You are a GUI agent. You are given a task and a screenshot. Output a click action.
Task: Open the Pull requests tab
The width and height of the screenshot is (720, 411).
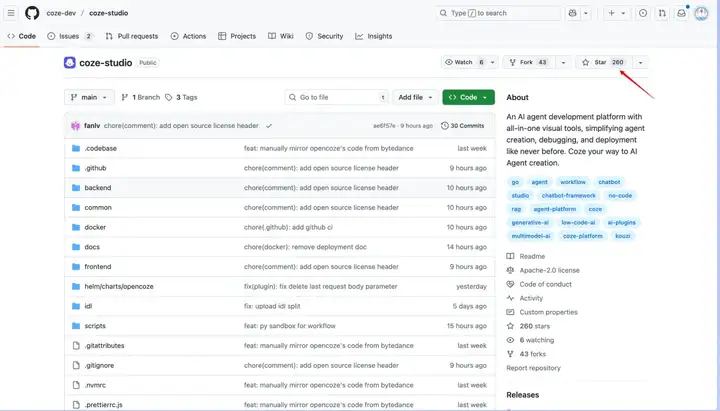coord(132,36)
